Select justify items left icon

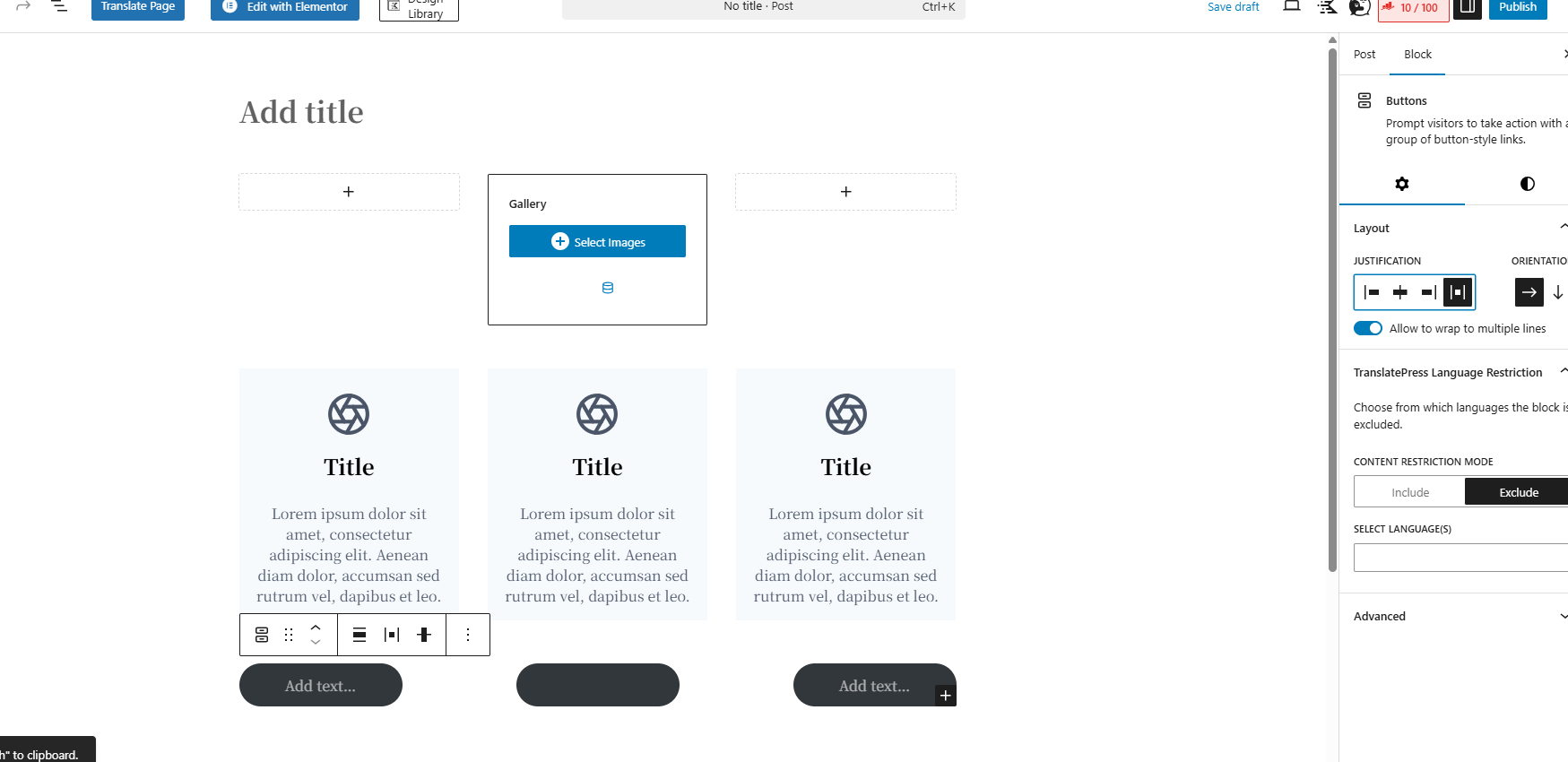pos(1372,292)
